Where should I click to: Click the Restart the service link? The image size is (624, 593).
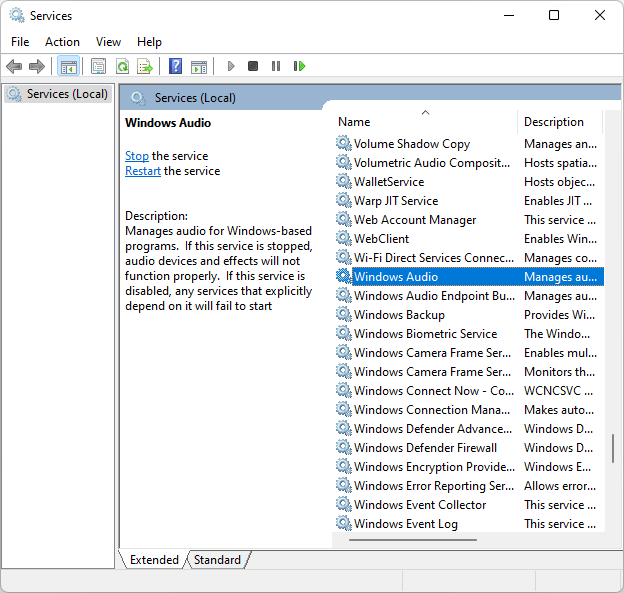point(143,171)
